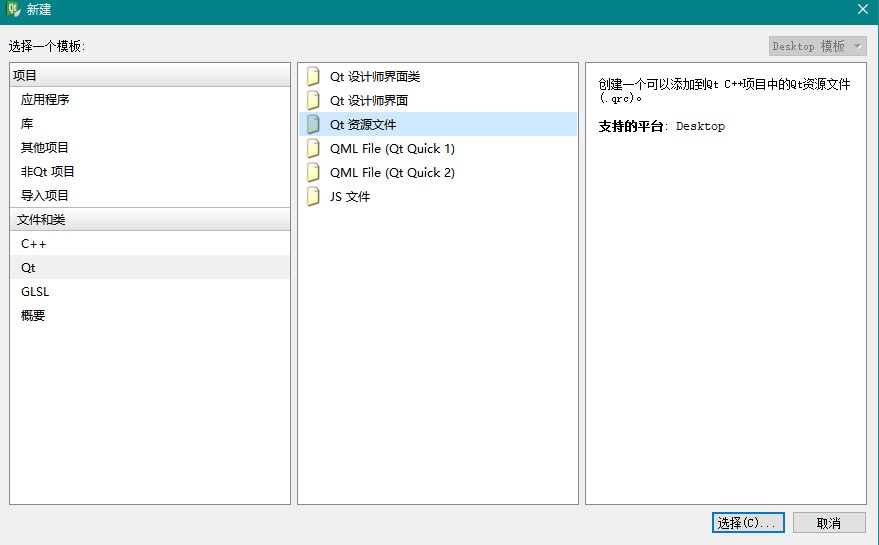Image resolution: width=879 pixels, height=545 pixels.
Task: Click the Qt Creator logo in title bar
Action: (x=13, y=9)
